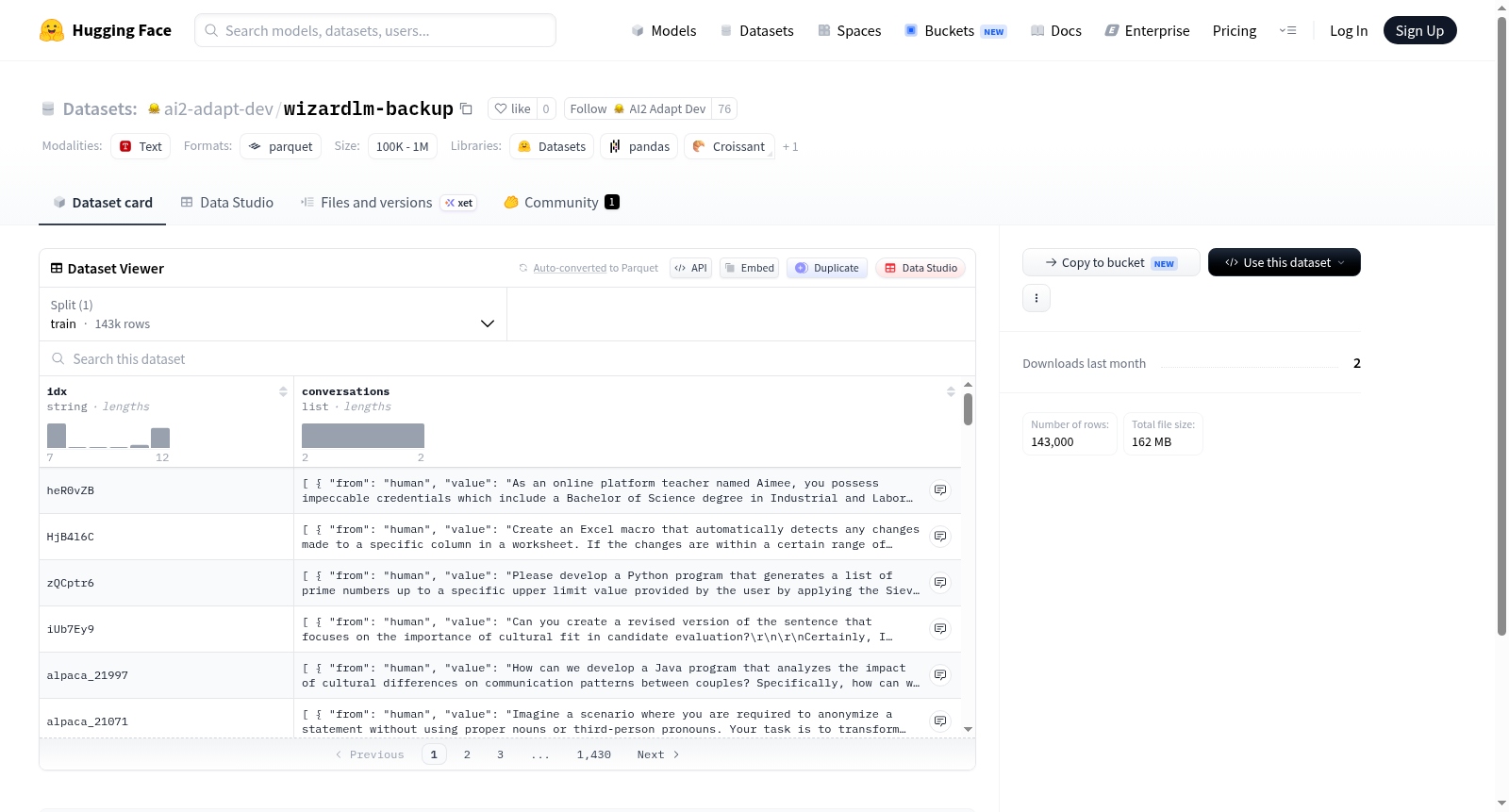Open Spaces in the top navigation
Image resolution: width=1509 pixels, height=812 pixels.
coord(850,30)
